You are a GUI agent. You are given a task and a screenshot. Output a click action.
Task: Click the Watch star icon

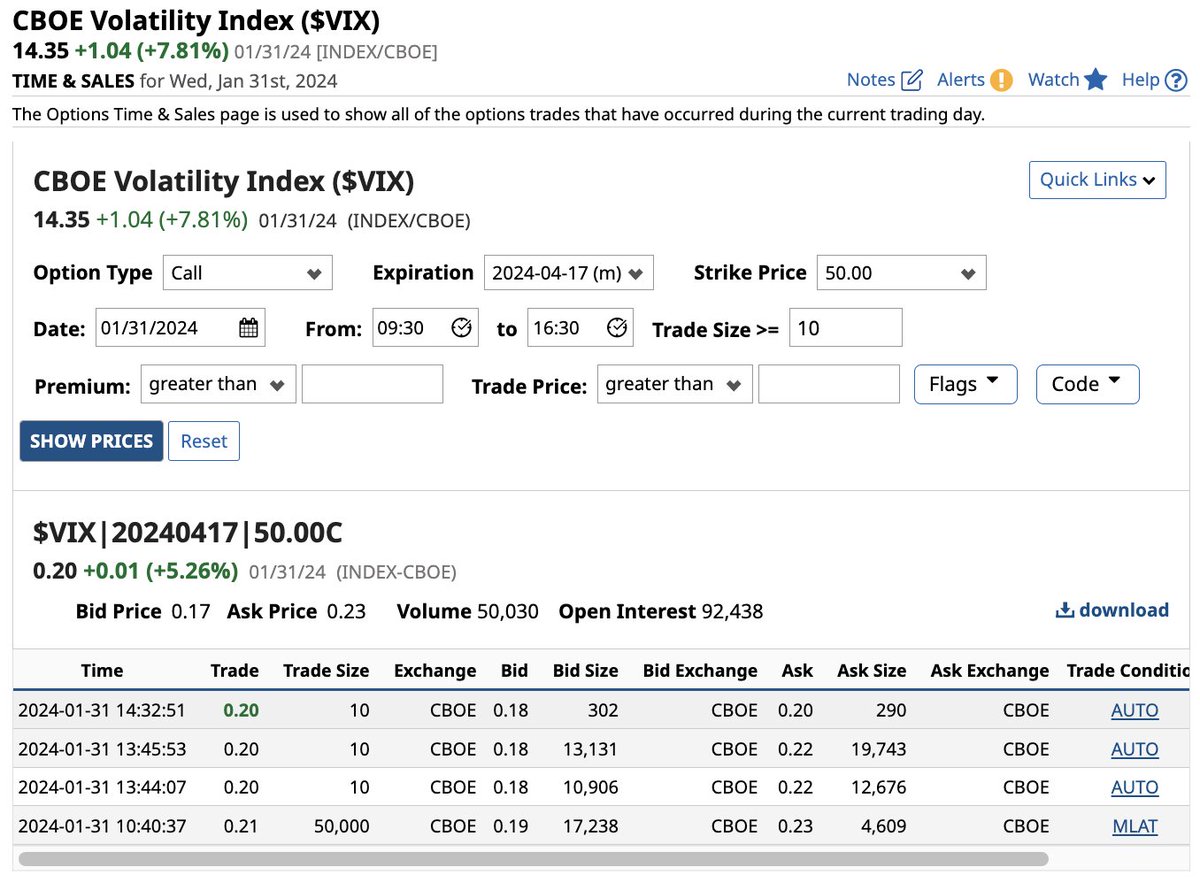click(x=1097, y=79)
